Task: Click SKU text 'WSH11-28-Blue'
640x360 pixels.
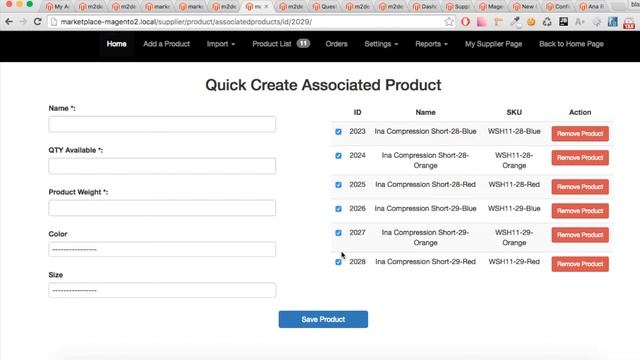Action: point(514,131)
